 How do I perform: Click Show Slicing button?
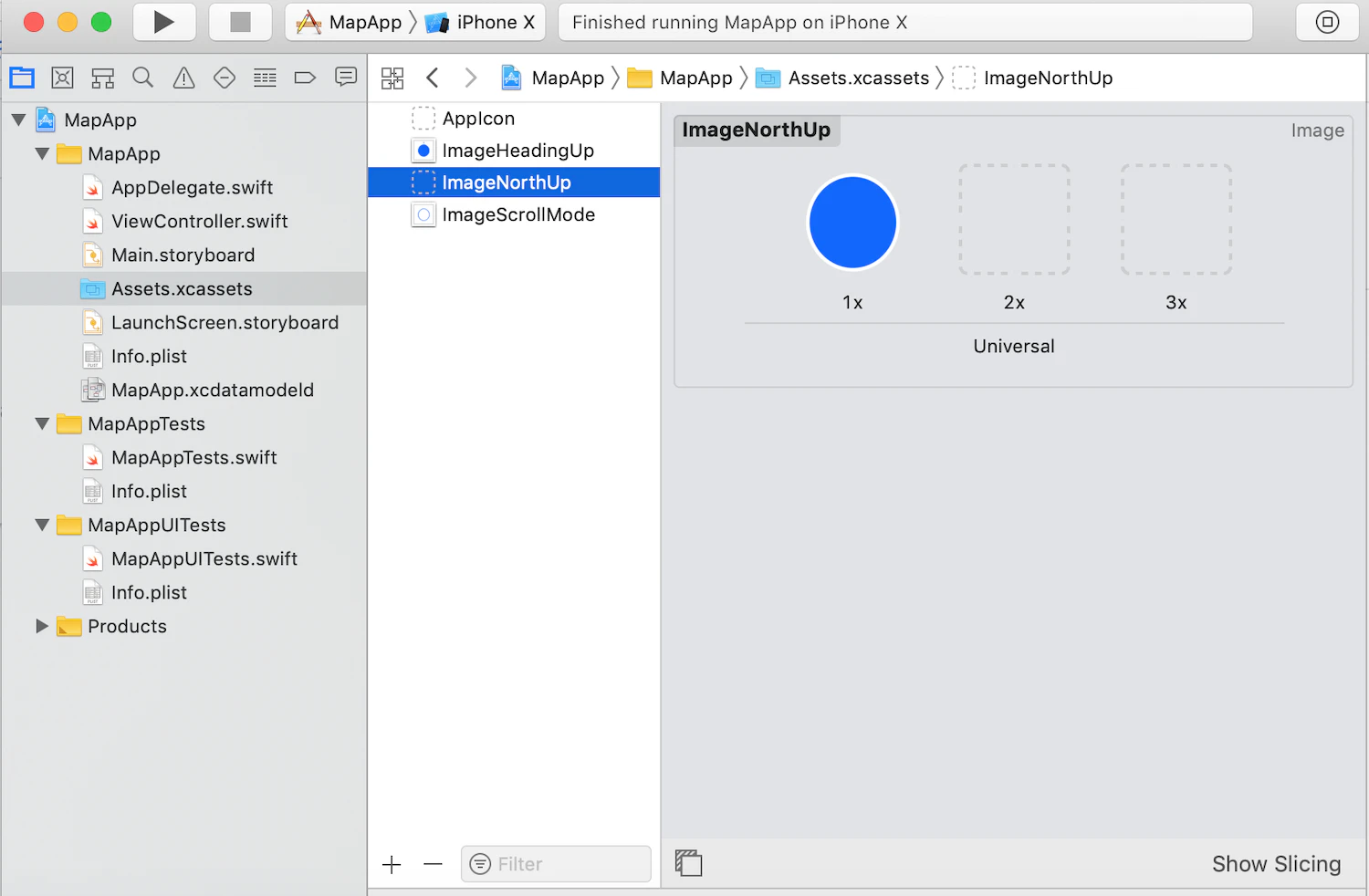click(x=1276, y=864)
